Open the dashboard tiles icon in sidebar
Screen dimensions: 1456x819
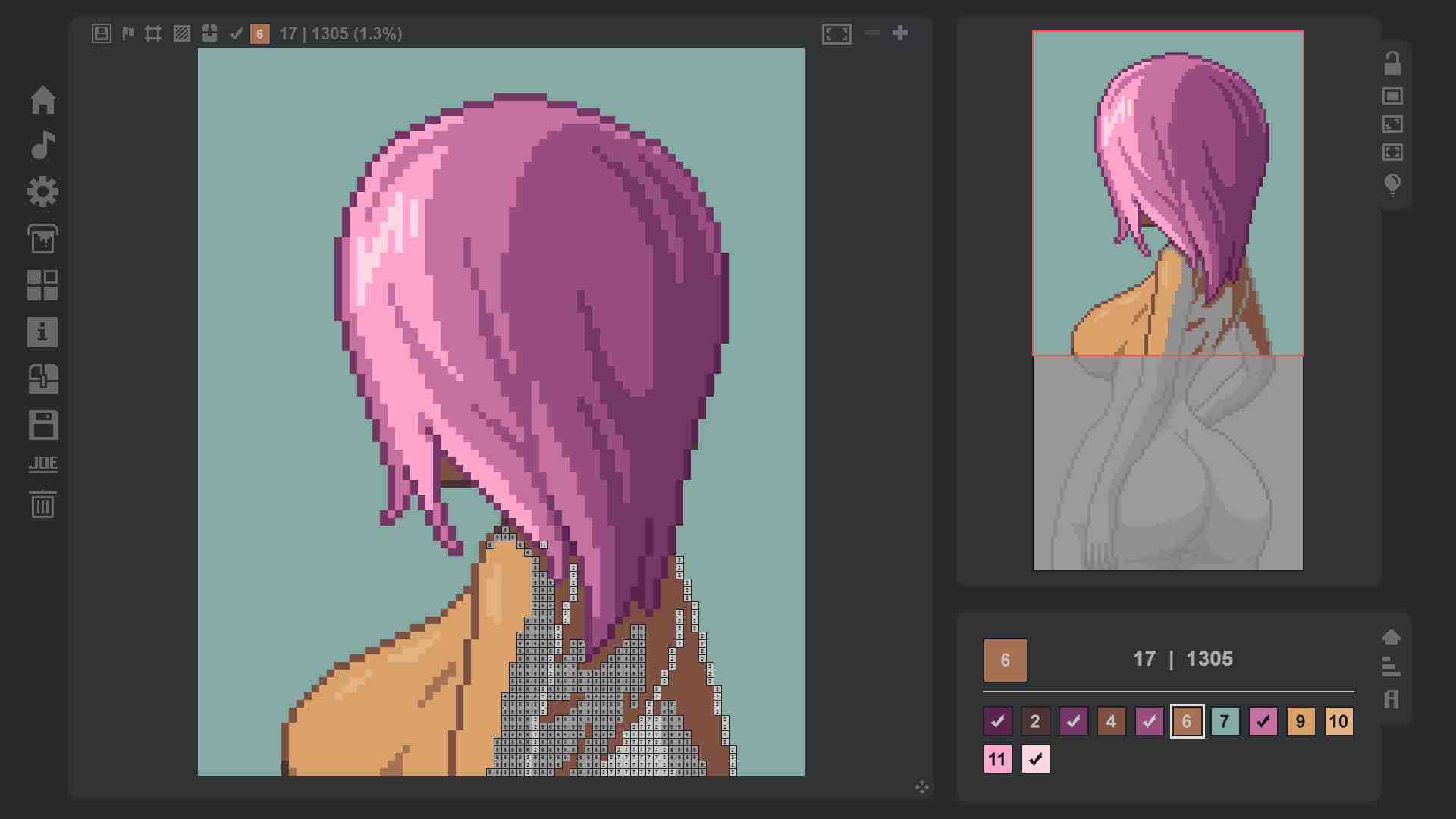[x=42, y=285]
